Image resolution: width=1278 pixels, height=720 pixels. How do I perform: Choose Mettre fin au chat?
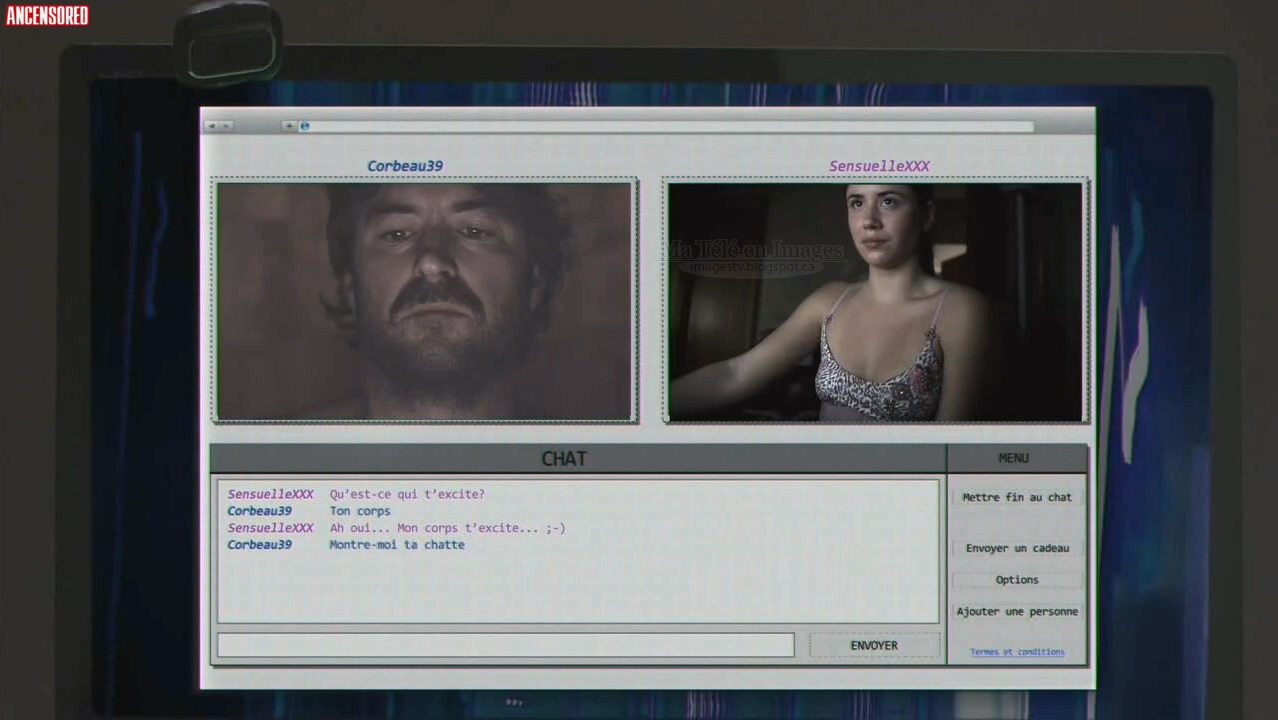click(x=1016, y=497)
